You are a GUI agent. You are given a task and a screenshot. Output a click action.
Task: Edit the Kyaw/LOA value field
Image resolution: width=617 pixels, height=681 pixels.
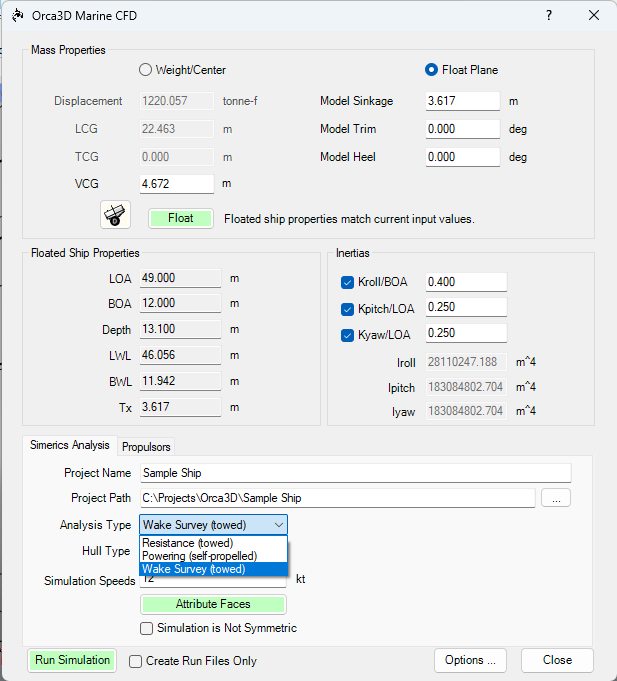pyautogui.click(x=466, y=334)
